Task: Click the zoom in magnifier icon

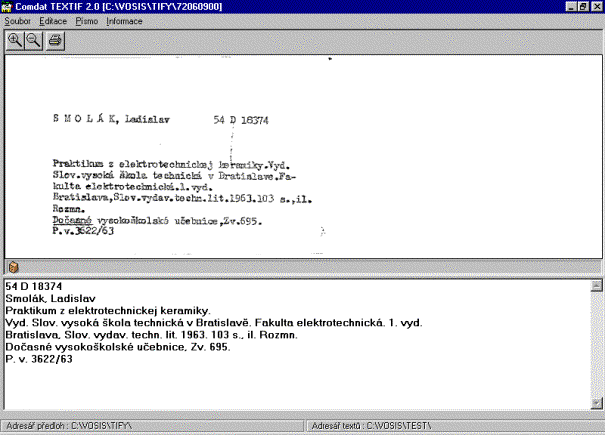Action: point(15,40)
